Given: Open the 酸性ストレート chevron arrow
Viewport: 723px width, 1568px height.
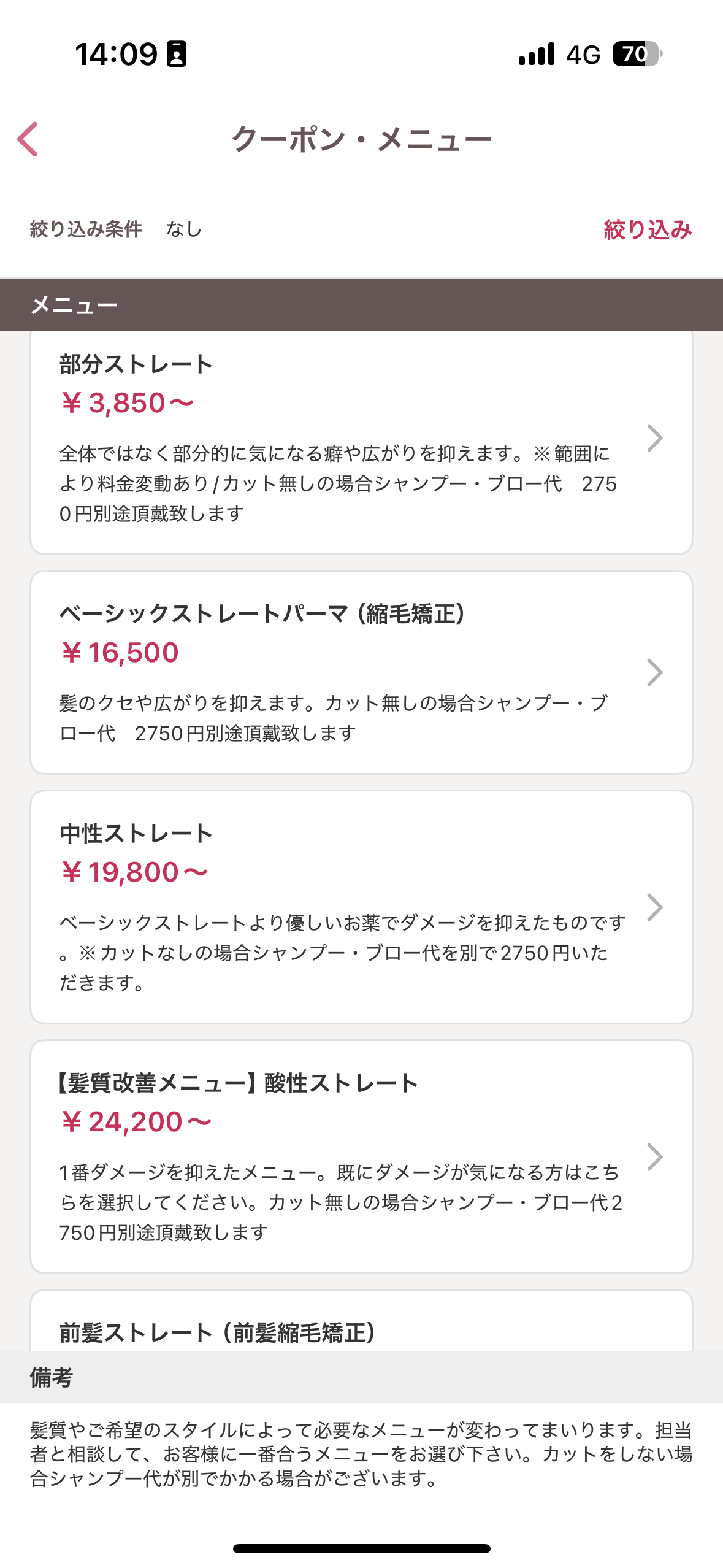Looking at the screenshot, I should click(654, 1156).
